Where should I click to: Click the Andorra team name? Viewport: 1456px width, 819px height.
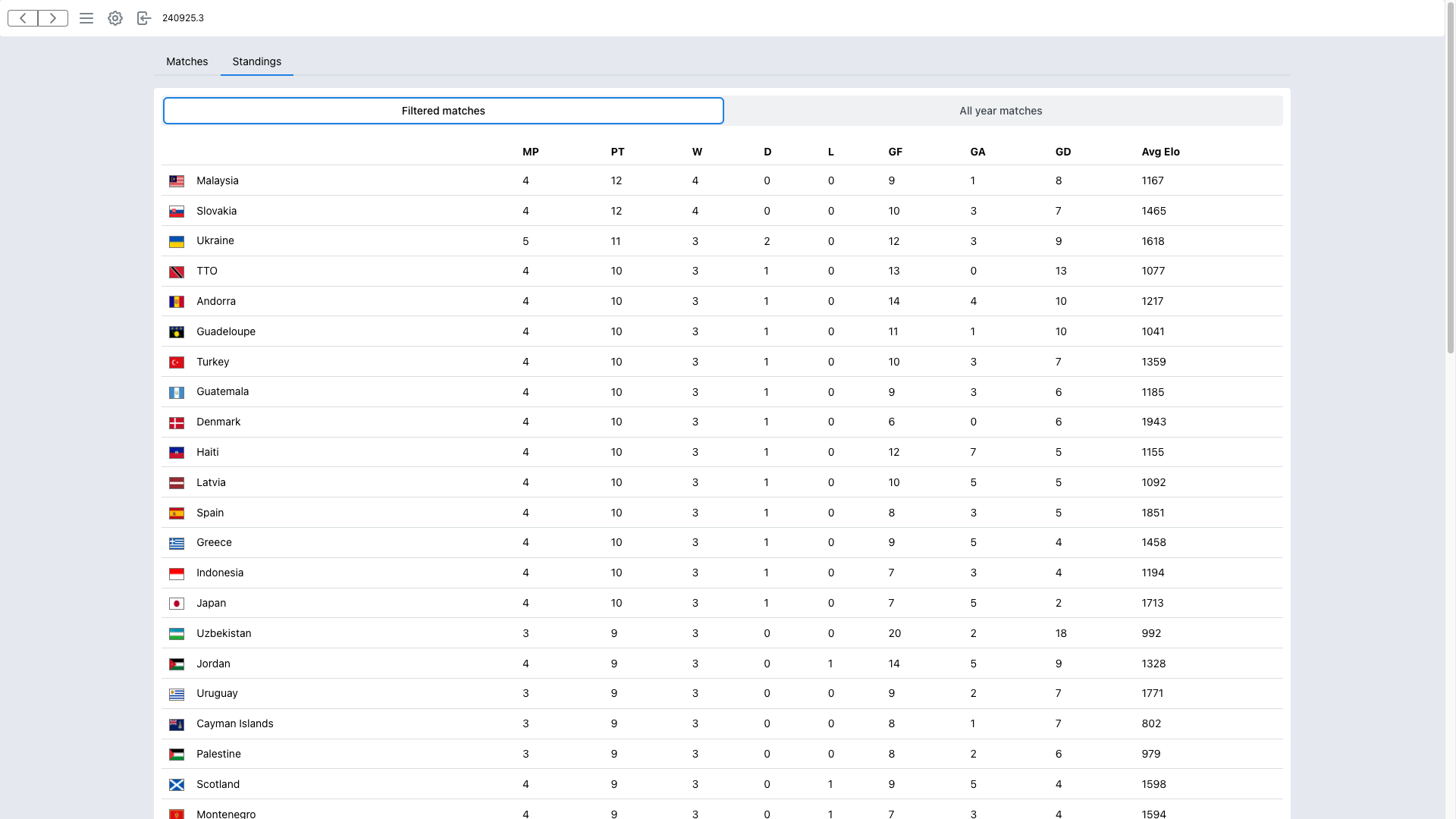point(216,301)
